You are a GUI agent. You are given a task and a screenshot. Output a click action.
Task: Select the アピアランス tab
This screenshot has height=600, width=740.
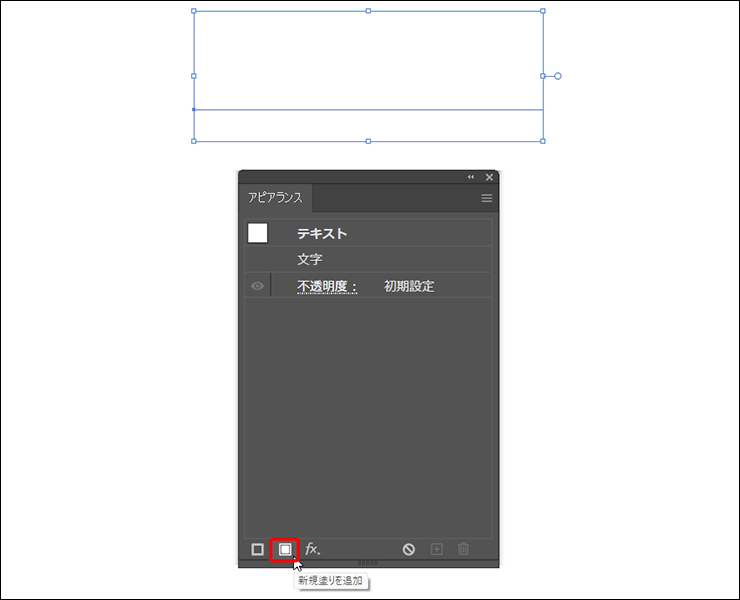pos(275,198)
